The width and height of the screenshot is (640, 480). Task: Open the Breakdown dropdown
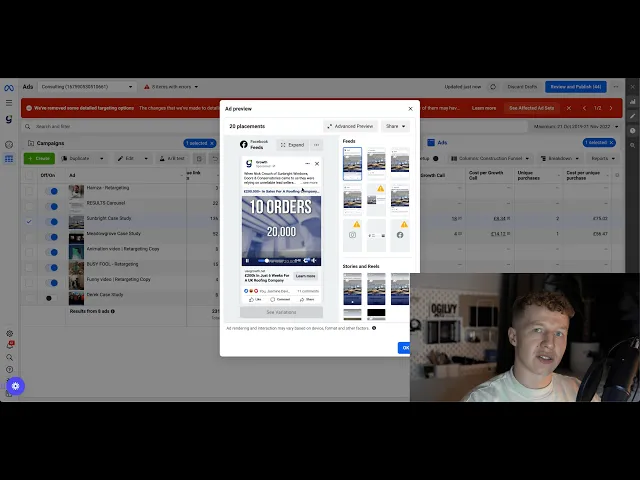point(559,158)
